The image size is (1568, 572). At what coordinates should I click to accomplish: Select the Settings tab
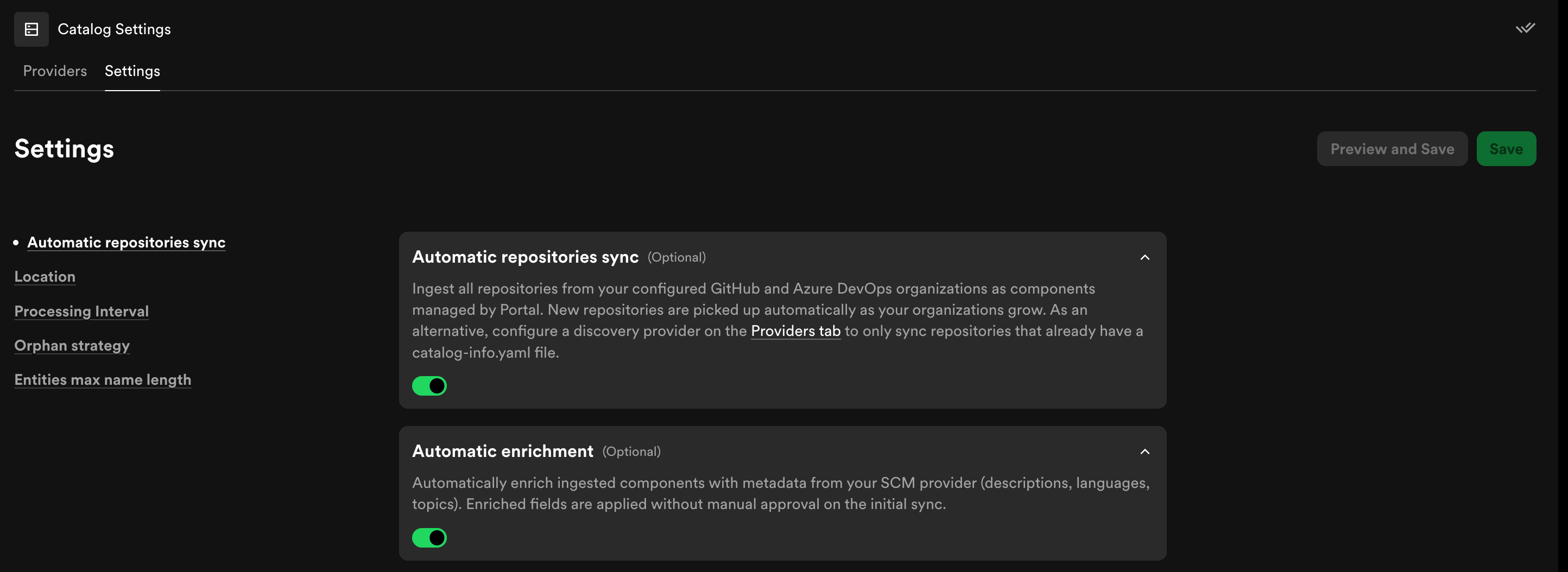[x=132, y=71]
